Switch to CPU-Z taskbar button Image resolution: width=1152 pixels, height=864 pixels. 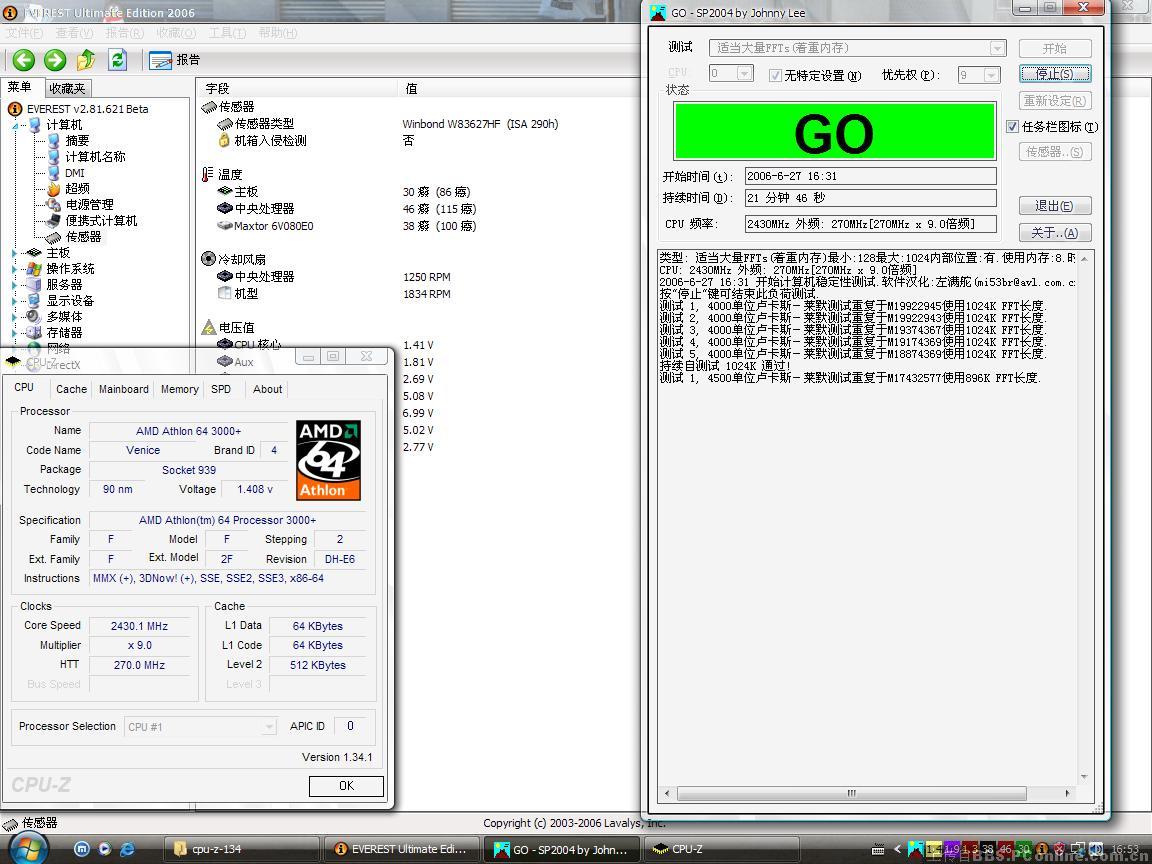pos(721,849)
